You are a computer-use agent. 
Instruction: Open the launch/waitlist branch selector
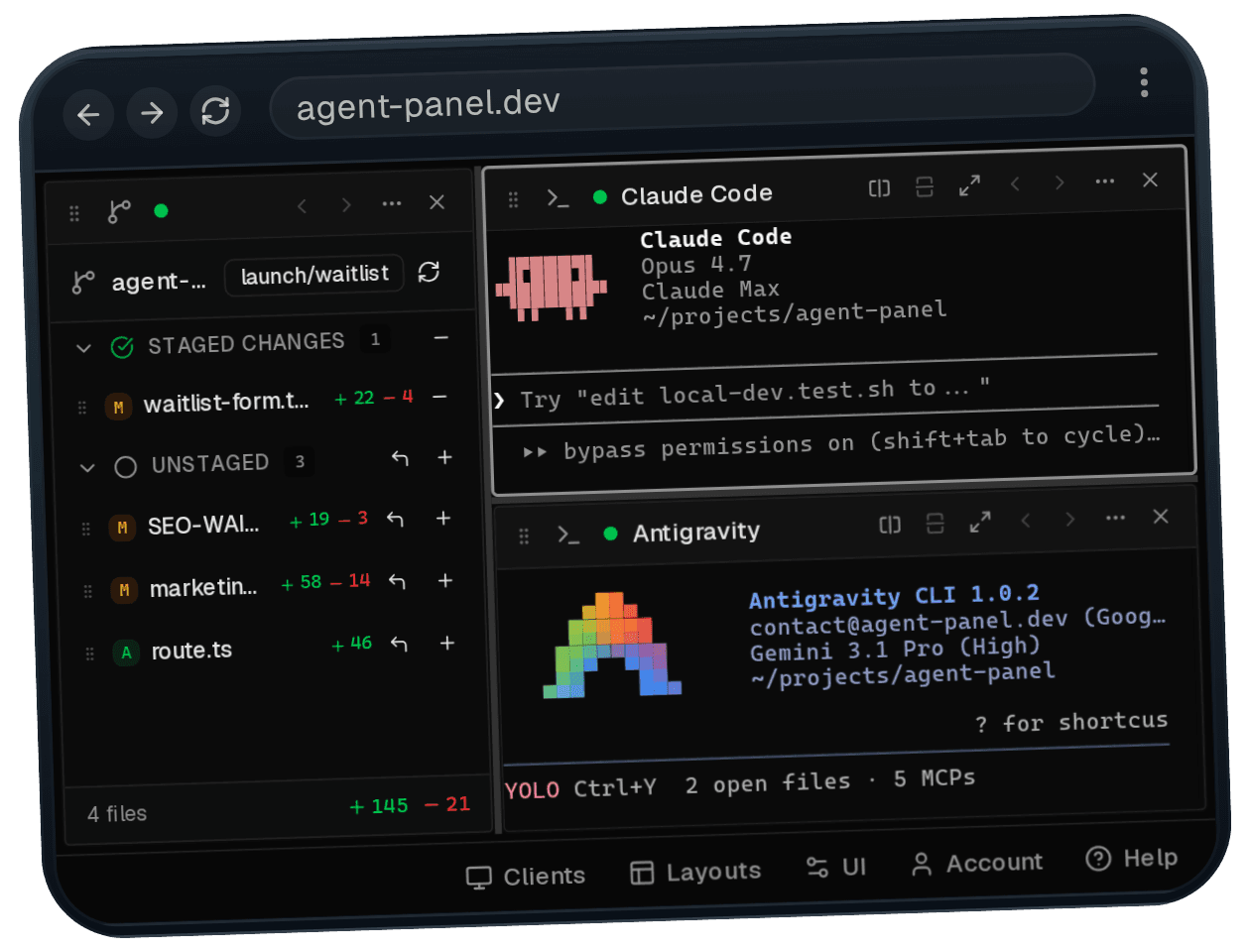point(314,275)
